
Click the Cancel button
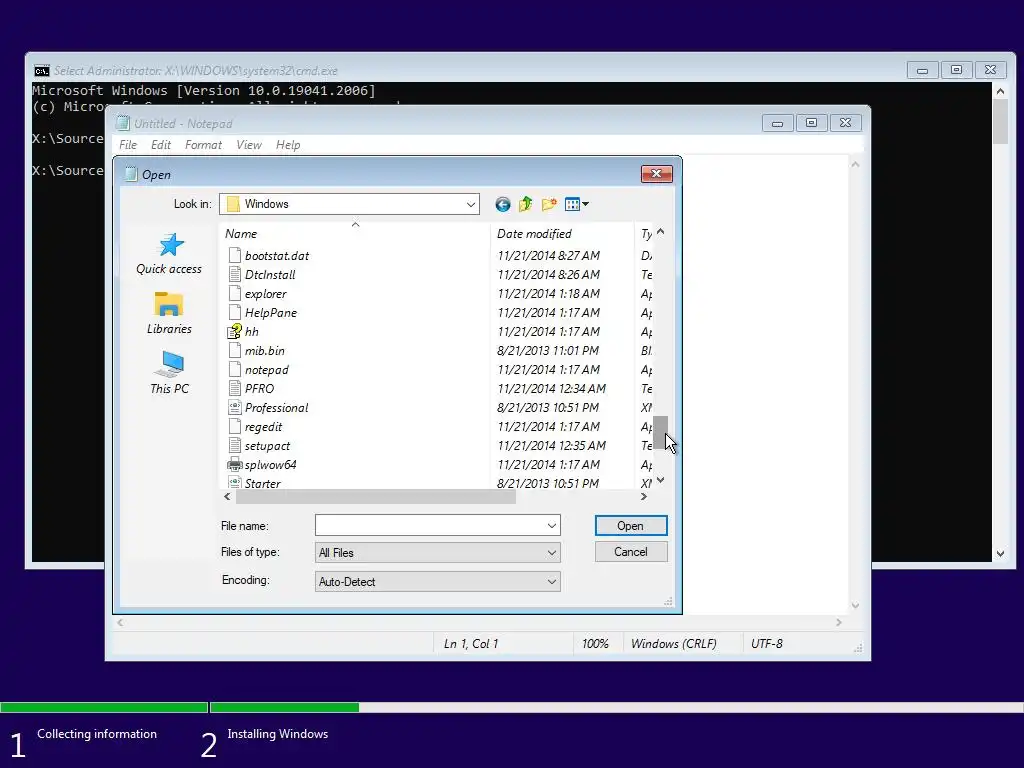pyautogui.click(x=631, y=552)
